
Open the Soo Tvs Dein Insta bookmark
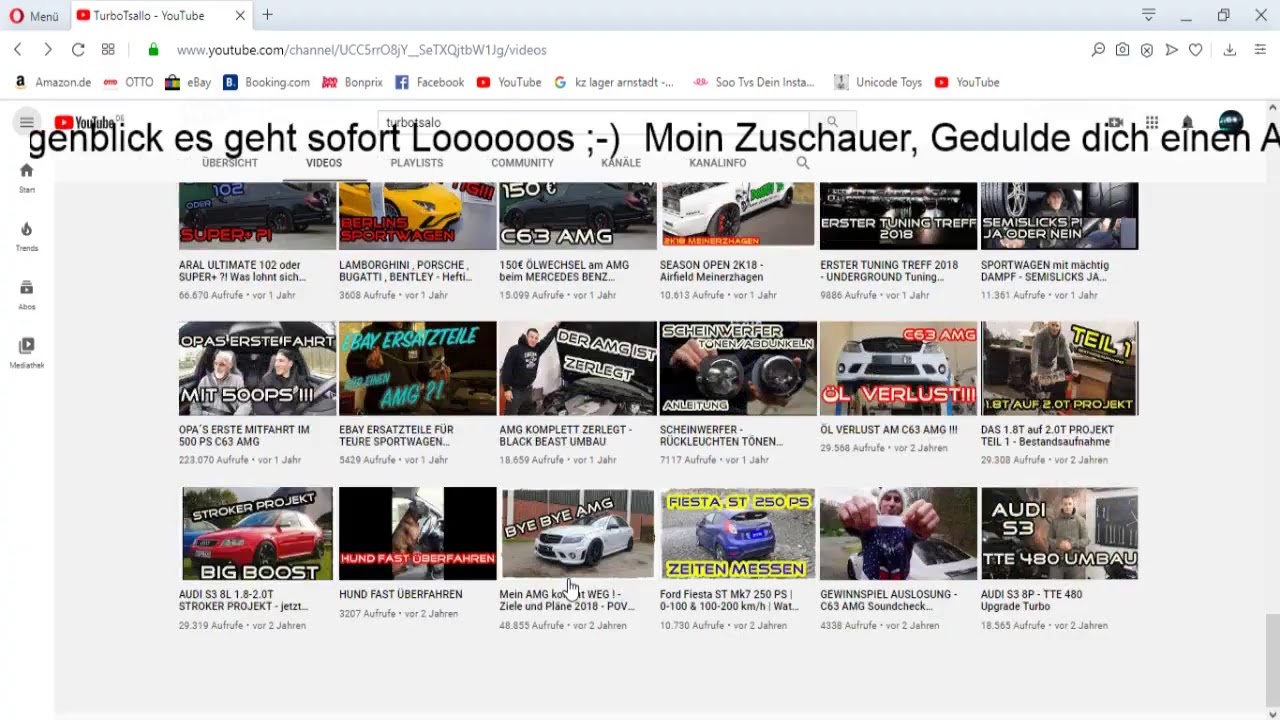click(x=755, y=82)
